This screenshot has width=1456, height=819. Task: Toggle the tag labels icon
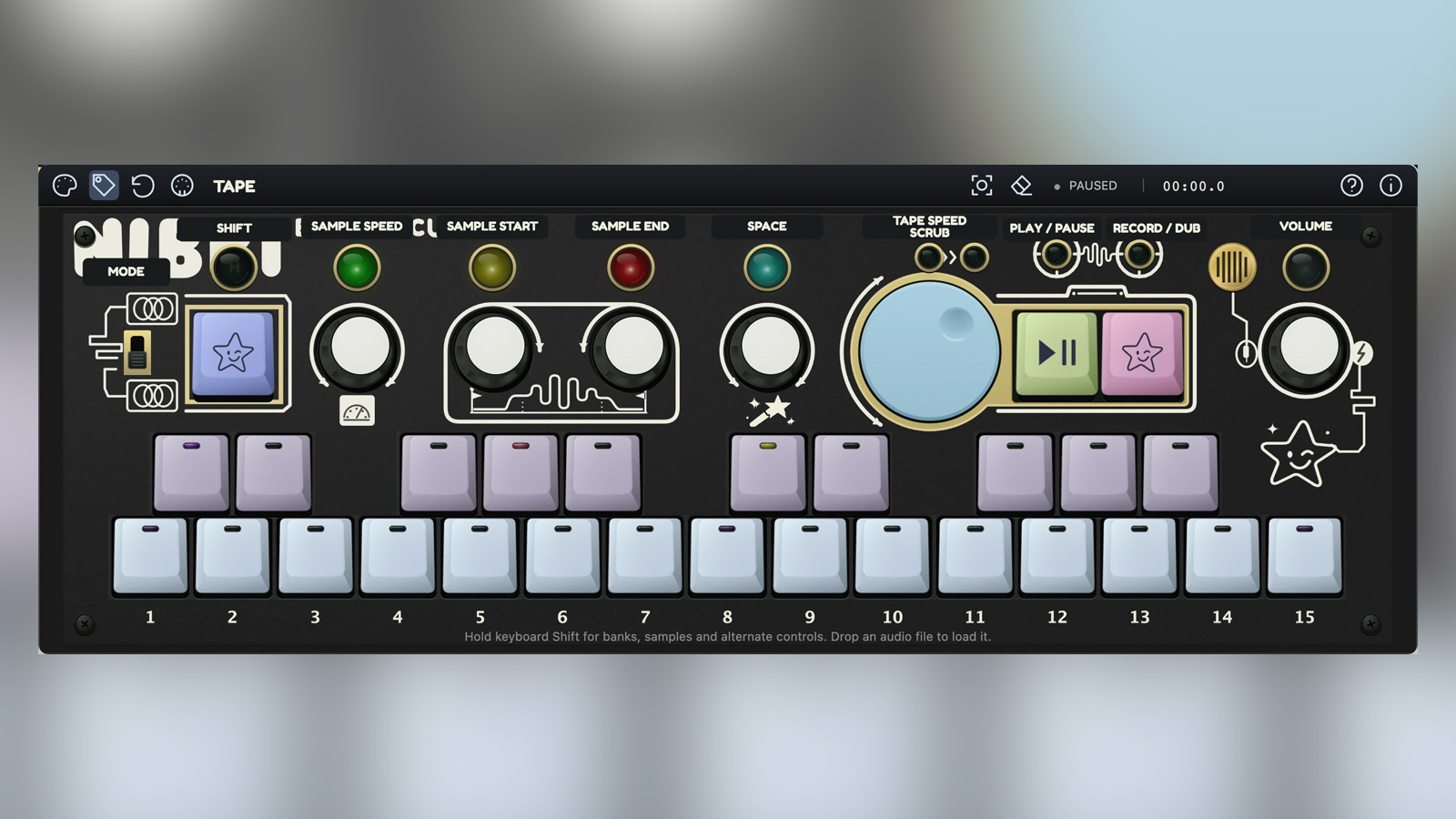pos(104,186)
